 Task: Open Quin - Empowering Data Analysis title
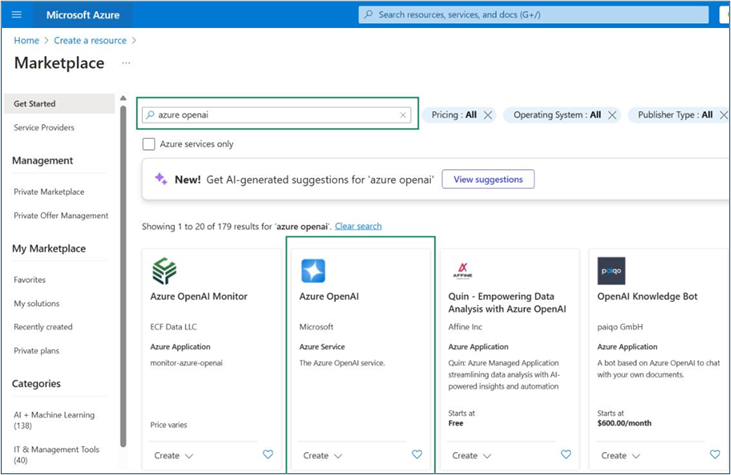pyautogui.click(x=507, y=303)
